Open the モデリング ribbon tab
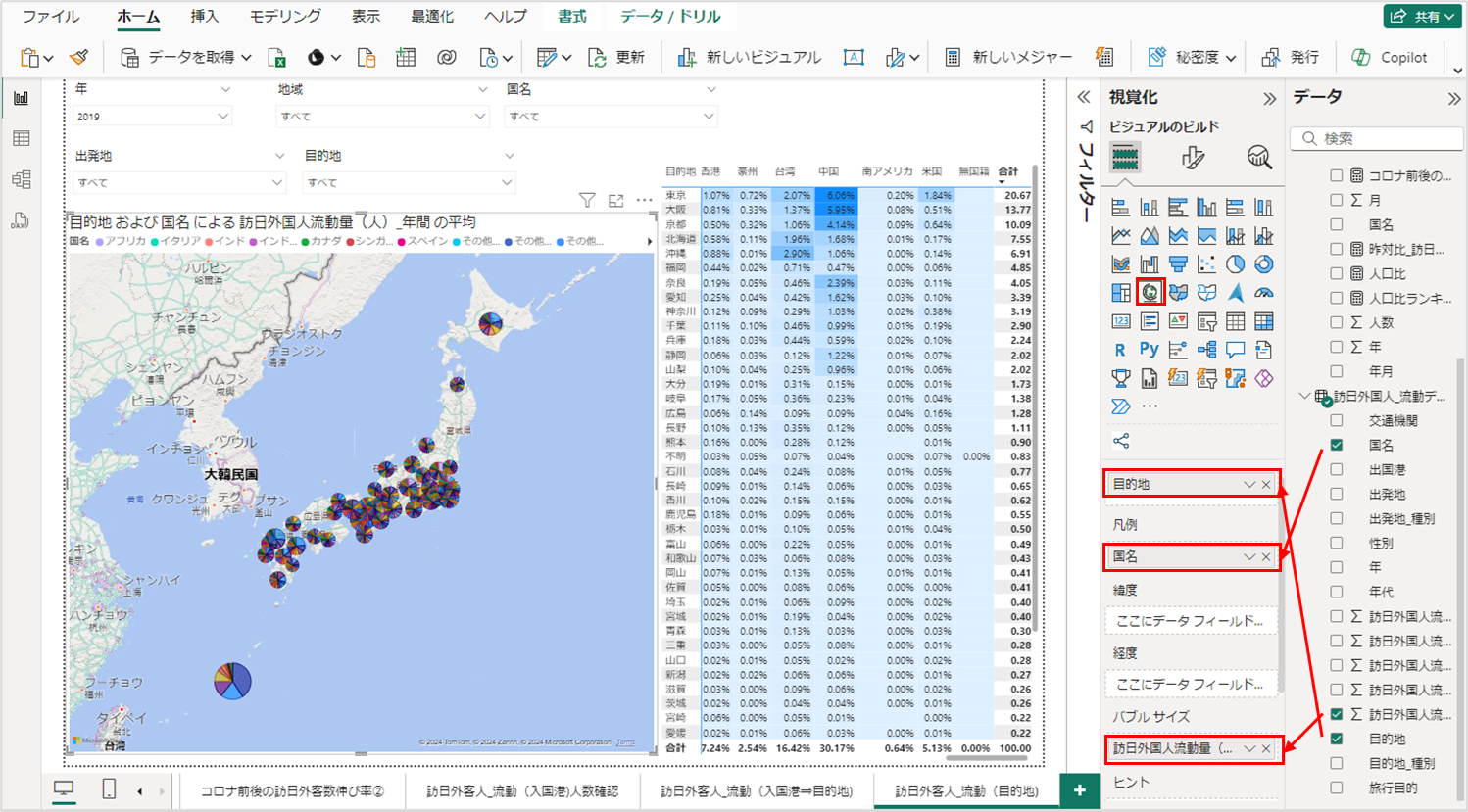Screen dimensions: 1468x812 (284, 17)
